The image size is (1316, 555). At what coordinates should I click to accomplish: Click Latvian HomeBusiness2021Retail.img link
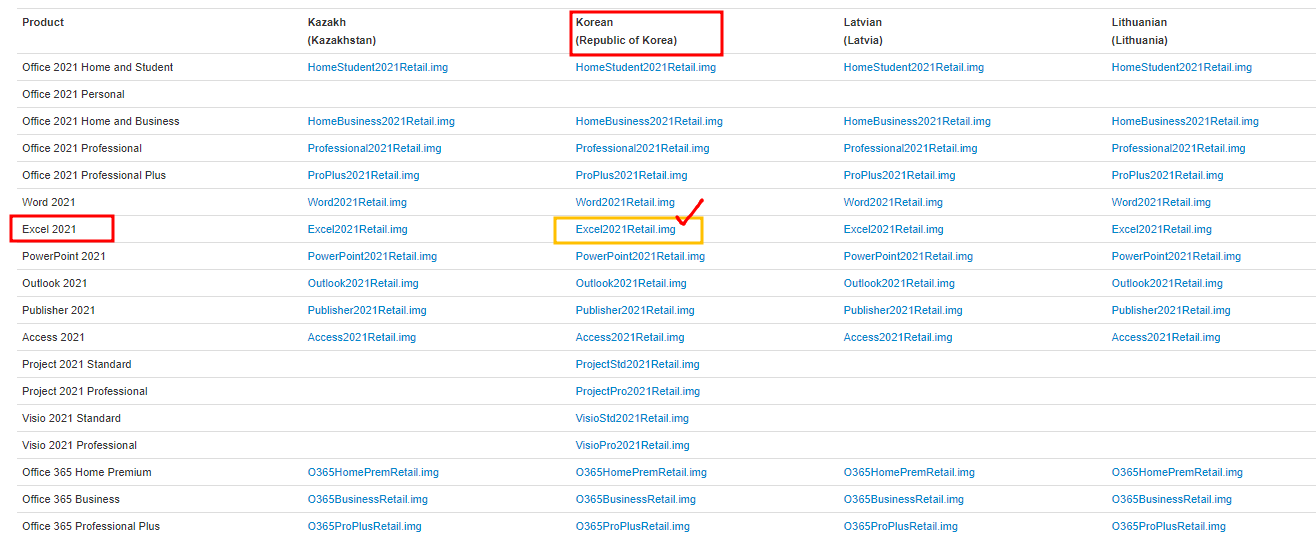click(x=917, y=121)
